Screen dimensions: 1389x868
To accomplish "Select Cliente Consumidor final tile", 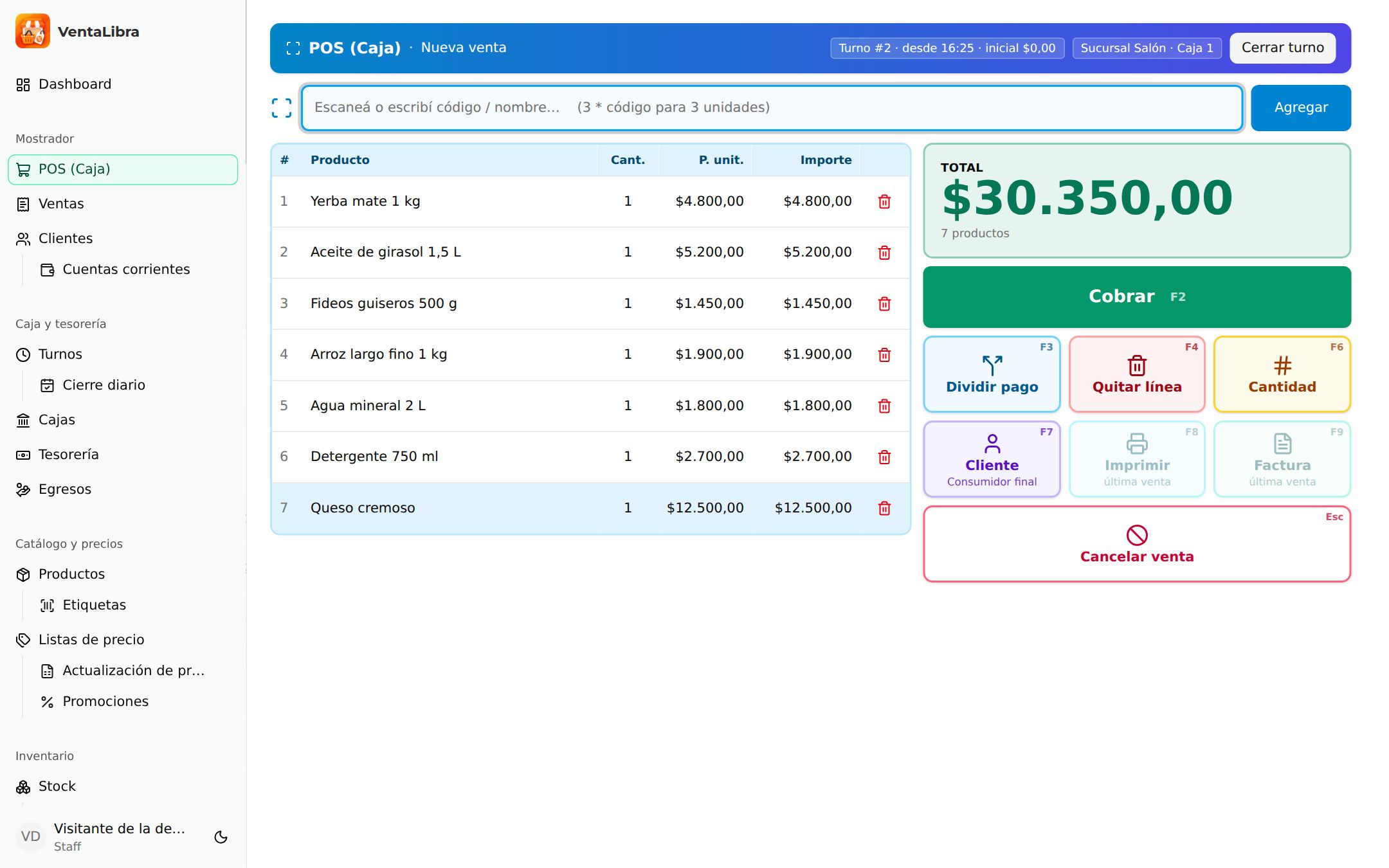I will 992,459.
